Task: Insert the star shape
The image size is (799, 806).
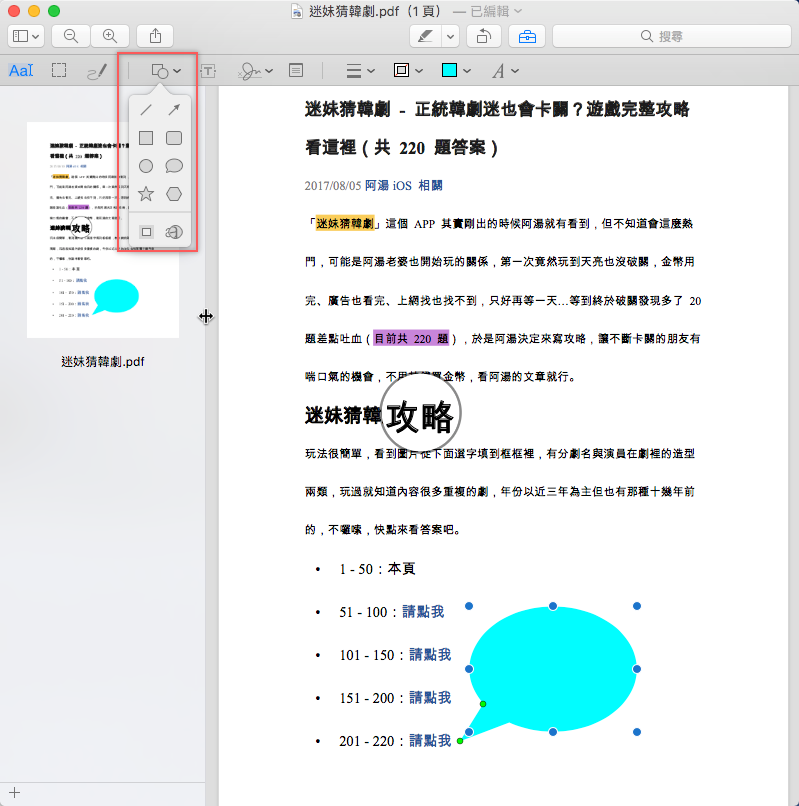Action: click(146, 194)
